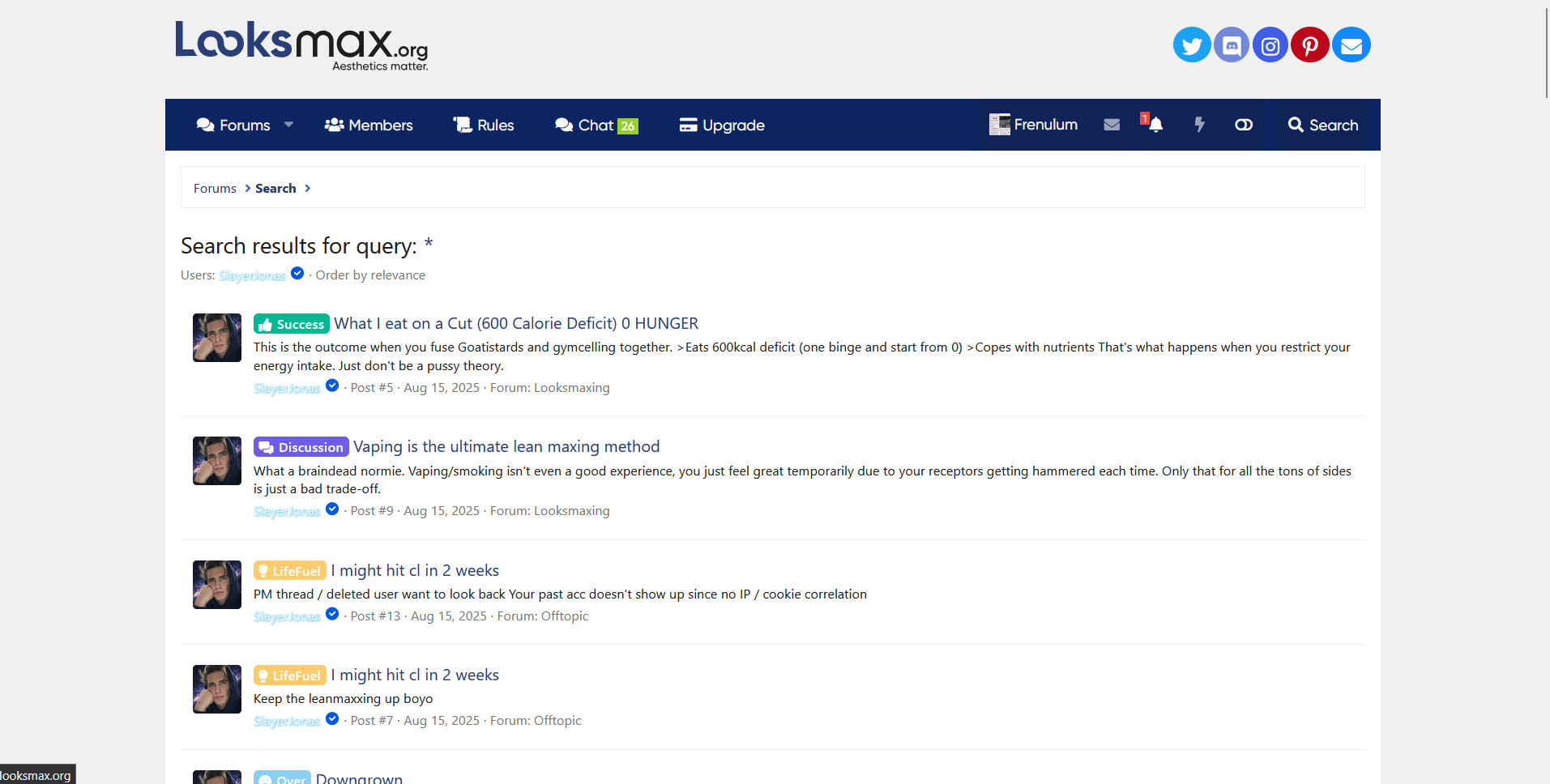1550x784 pixels.
Task: Open the Search panel in the navbar
Action: click(1322, 125)
